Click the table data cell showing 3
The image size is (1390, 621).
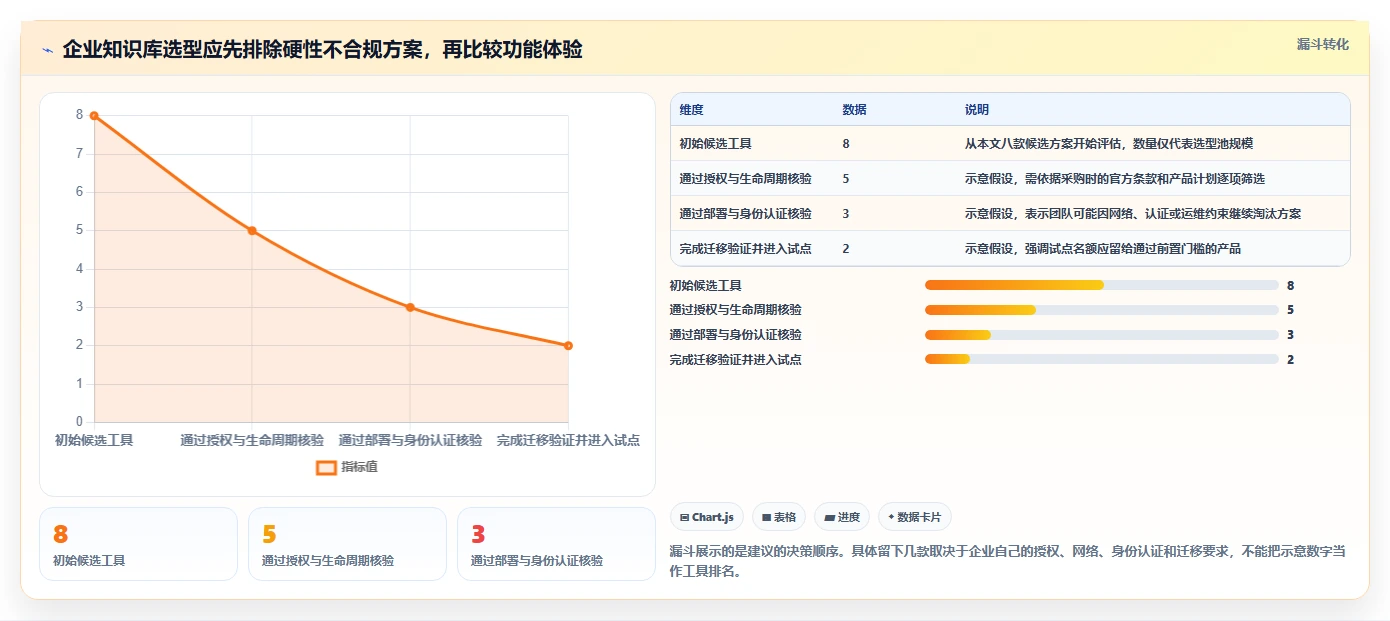846,214
